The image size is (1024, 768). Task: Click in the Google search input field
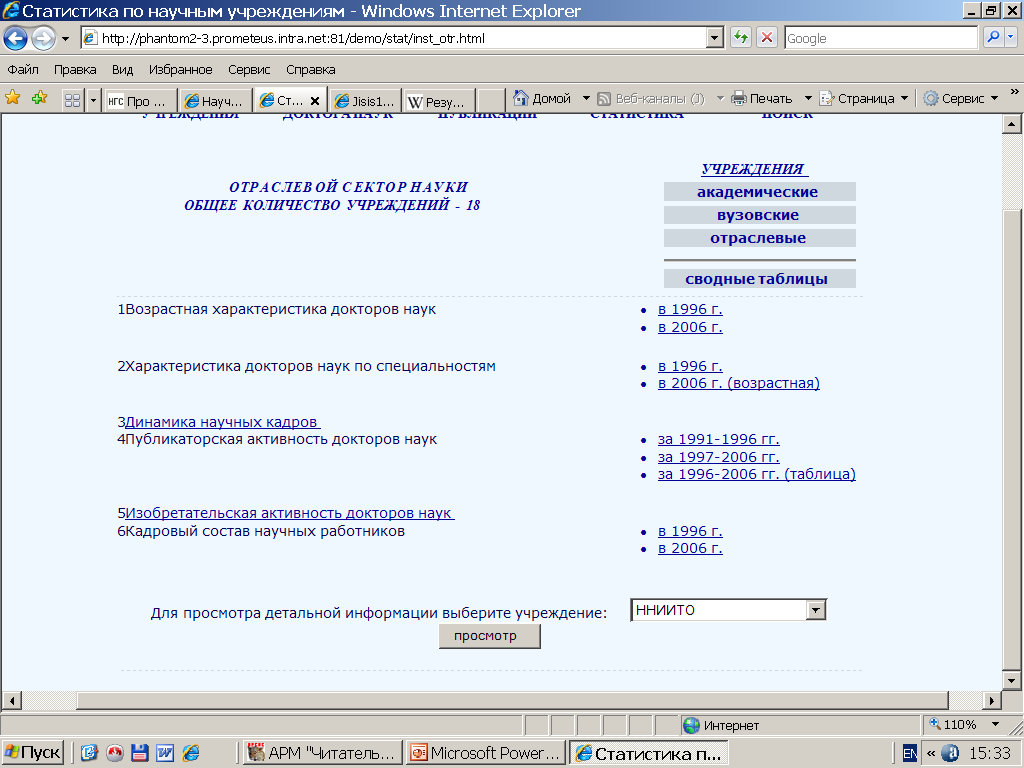click(878, 38)
